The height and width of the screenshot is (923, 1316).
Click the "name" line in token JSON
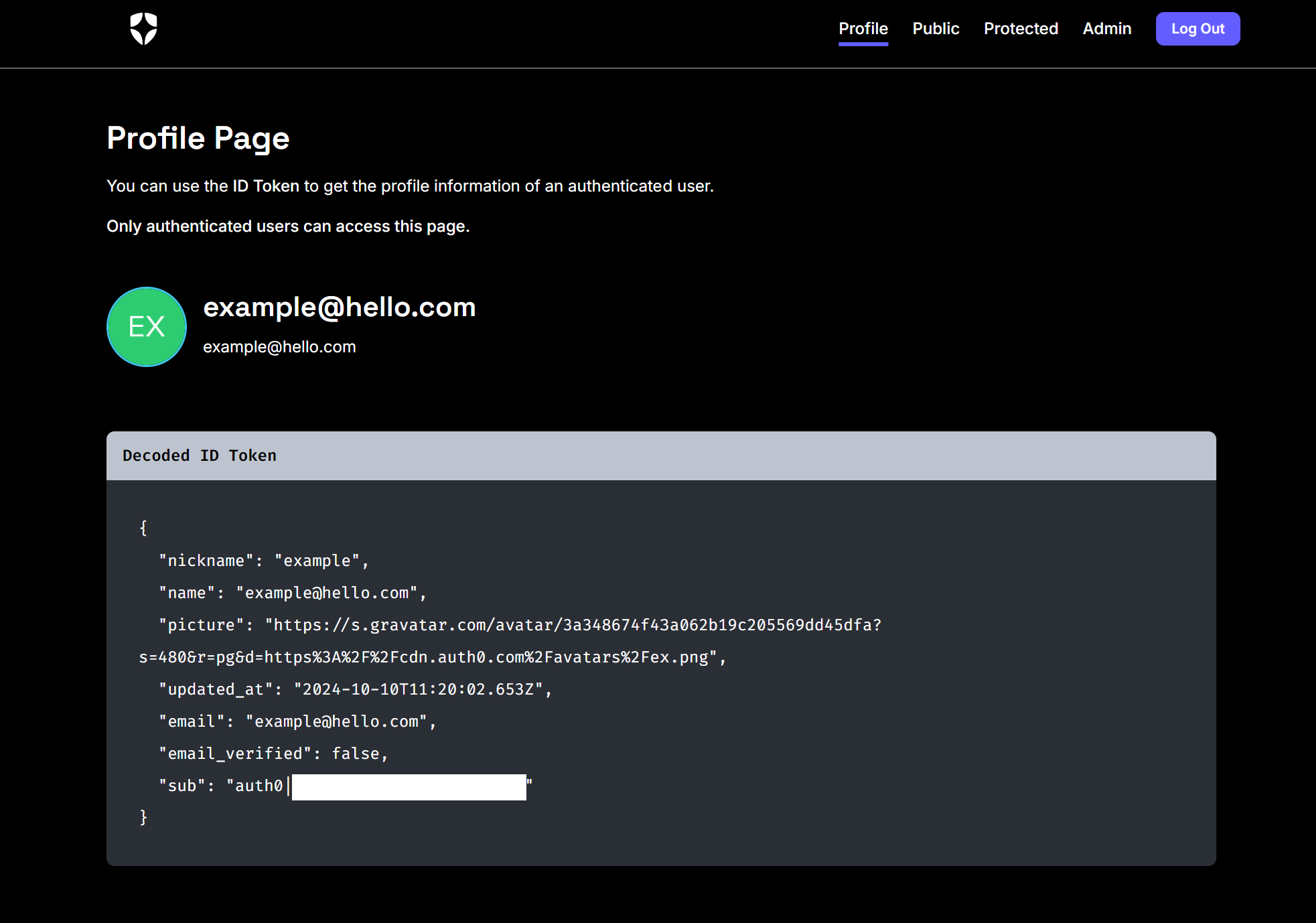pyautogui.click(x=292, y=593)
